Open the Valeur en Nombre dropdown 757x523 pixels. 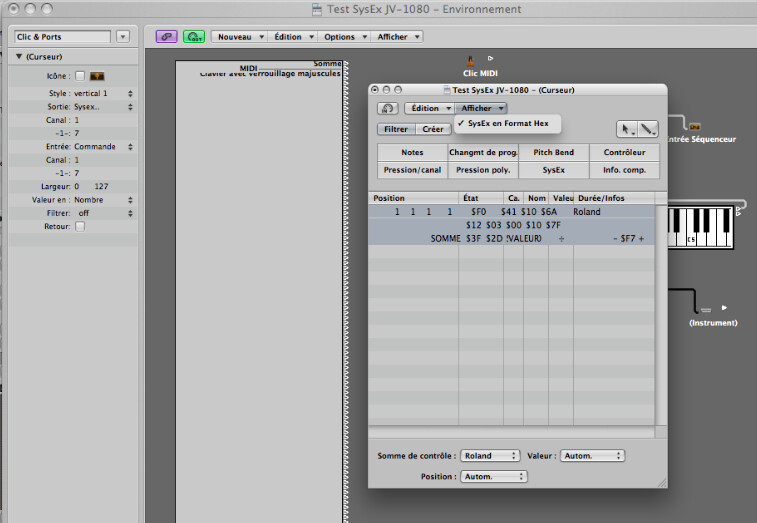[103, 200]
